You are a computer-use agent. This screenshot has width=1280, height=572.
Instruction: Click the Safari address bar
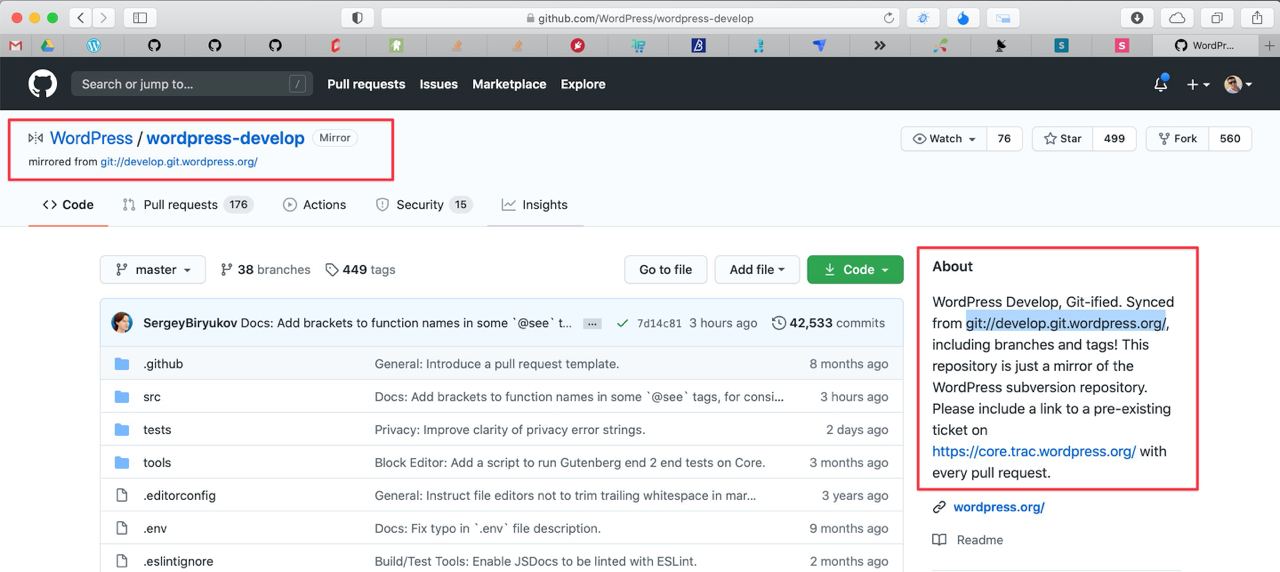click(640, 18)
